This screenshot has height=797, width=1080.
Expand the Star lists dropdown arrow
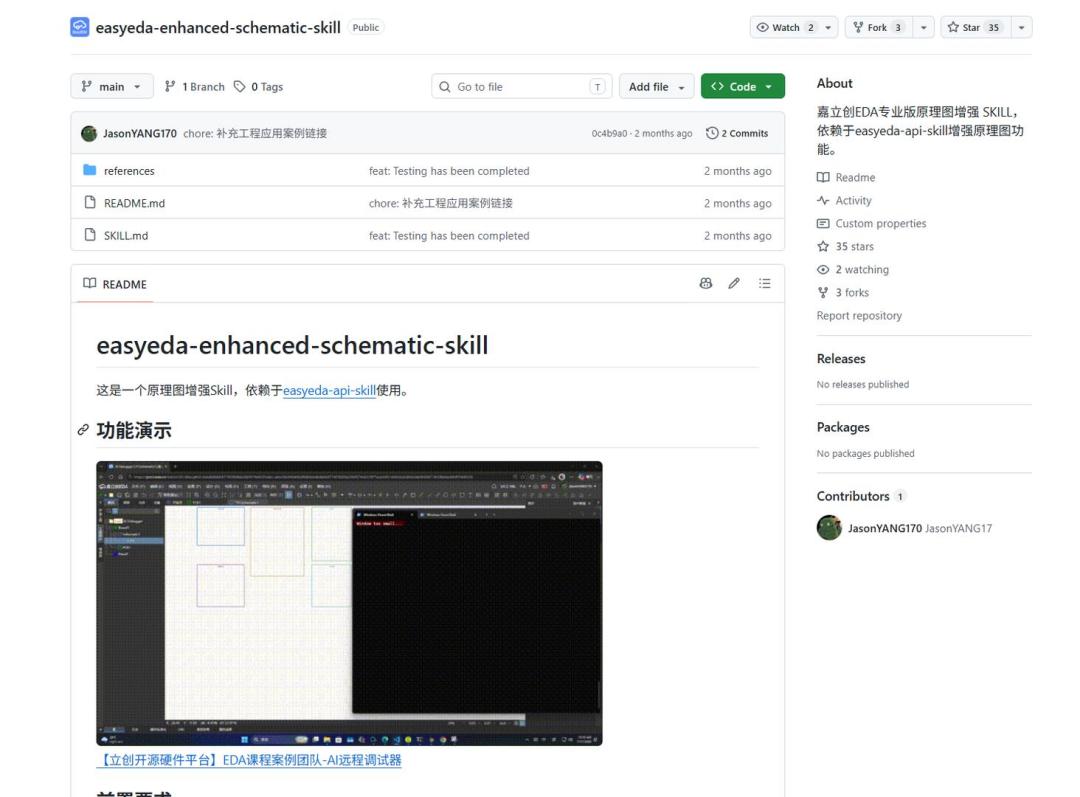1021,28
